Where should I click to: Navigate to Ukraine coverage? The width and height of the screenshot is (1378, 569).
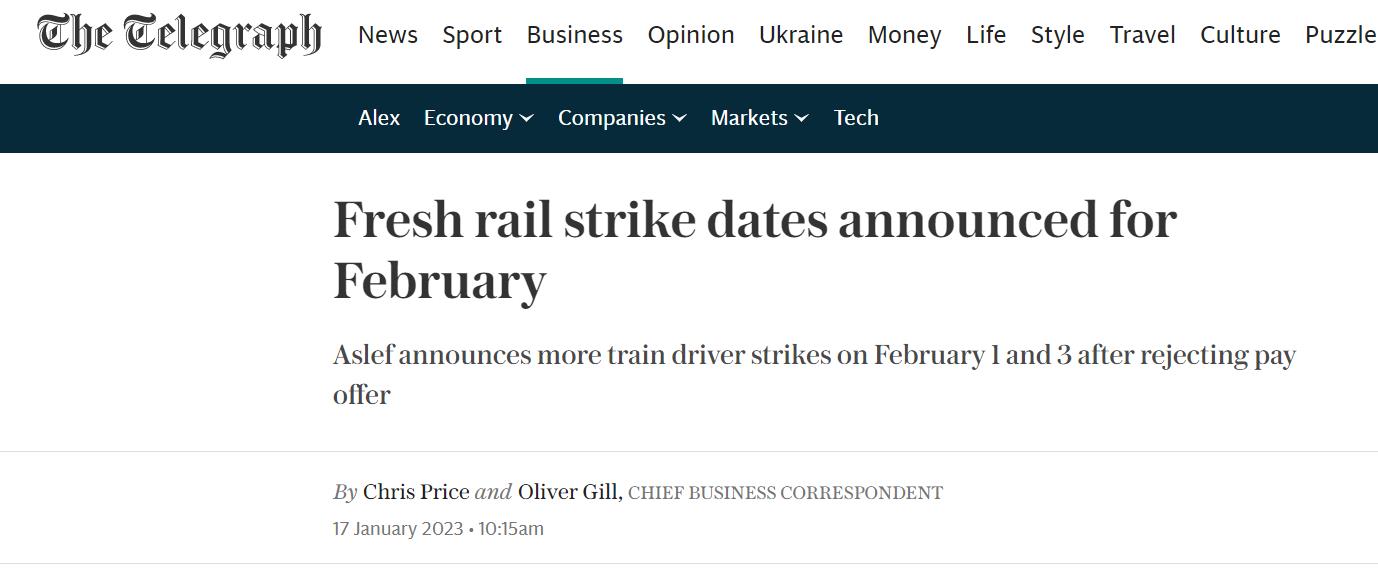tap(801, 35)
